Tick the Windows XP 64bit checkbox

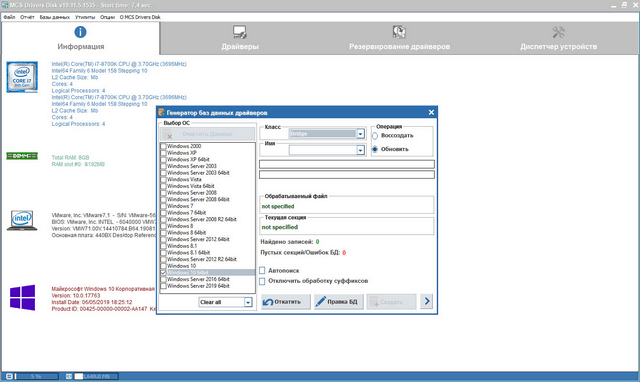tap(163, 160)
